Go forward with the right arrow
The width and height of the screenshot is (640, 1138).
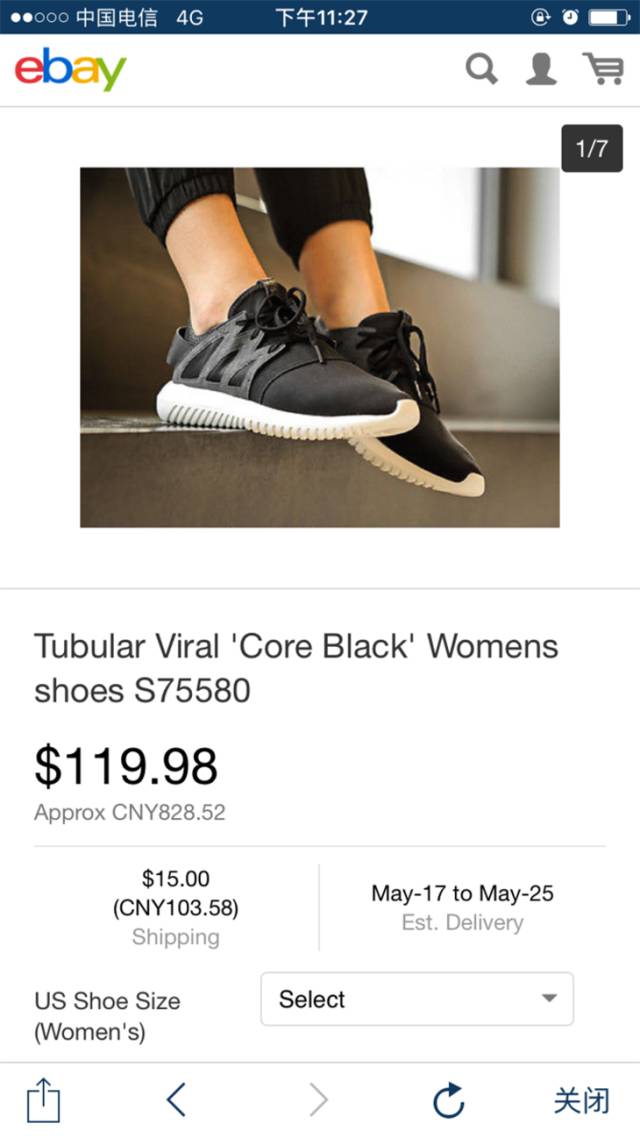319,1100
